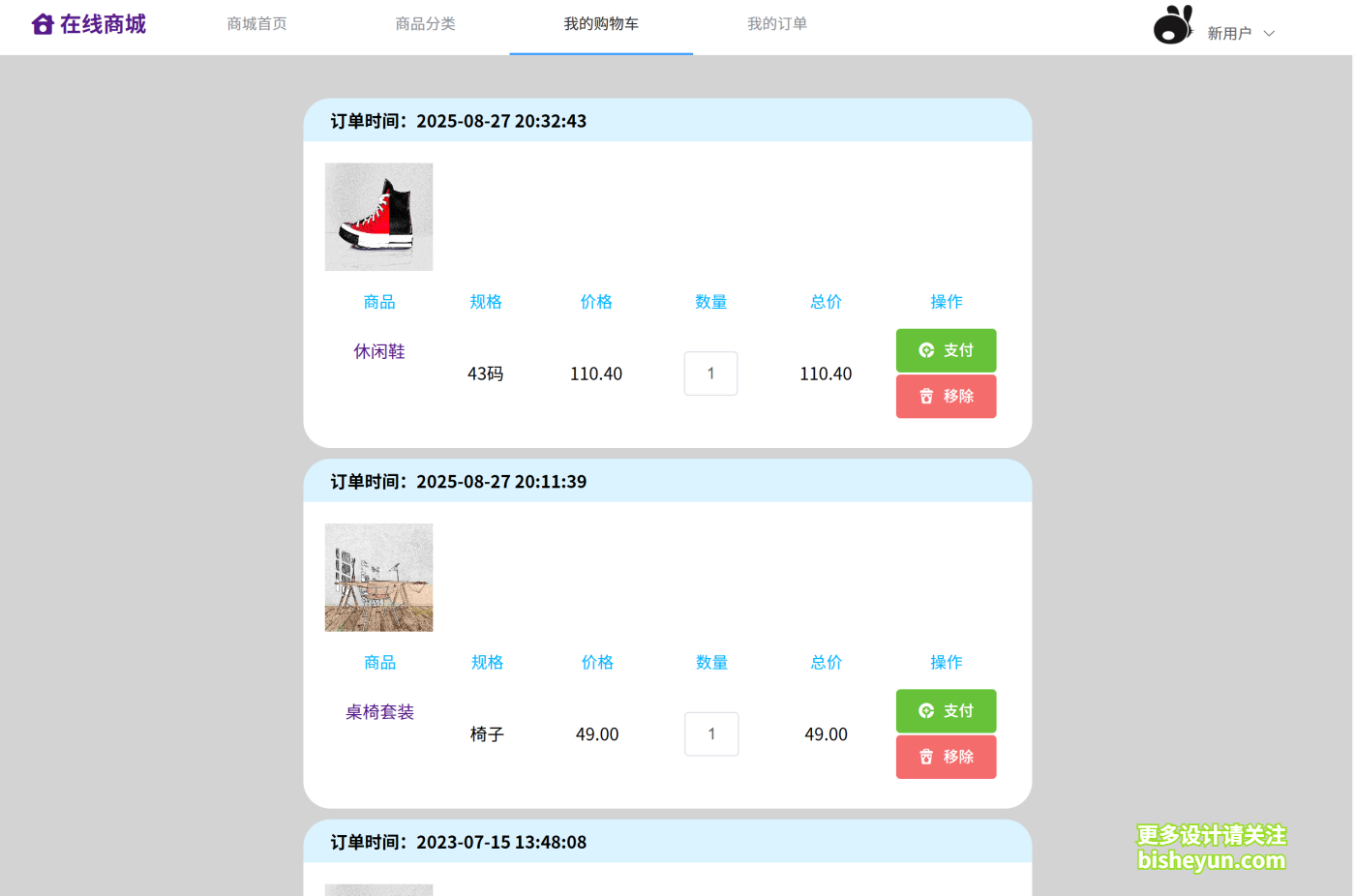Remove 桌椅套装 from cart with 移除
The image size is (1355, 896).
[x=946, y=757]
